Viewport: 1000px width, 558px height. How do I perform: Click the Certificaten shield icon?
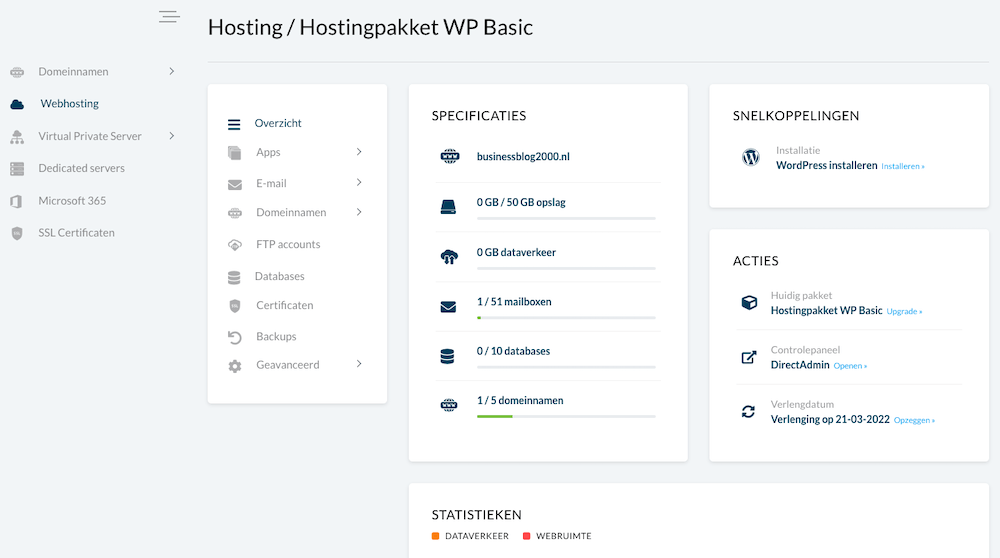(x=235, y=306)
